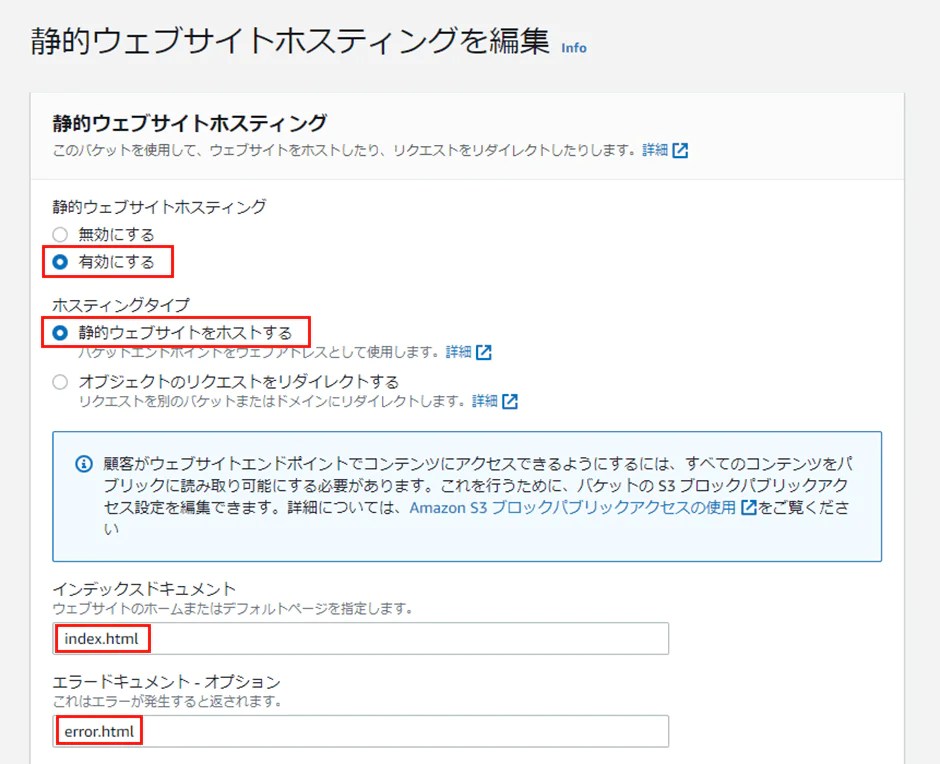Select the 有効にする radio button

(59, 261)
